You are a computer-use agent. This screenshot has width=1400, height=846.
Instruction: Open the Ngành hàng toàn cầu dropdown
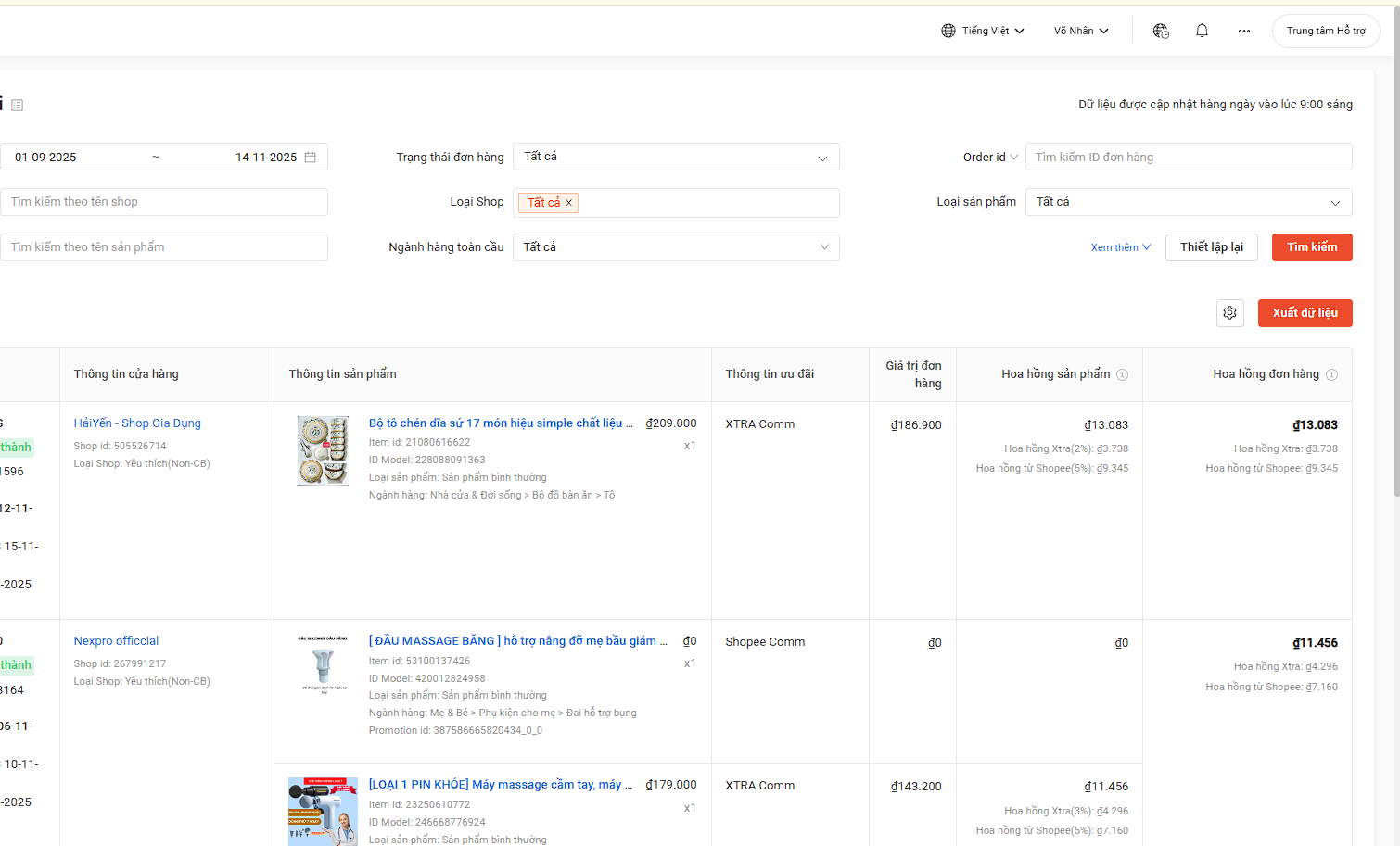(675, 247)
